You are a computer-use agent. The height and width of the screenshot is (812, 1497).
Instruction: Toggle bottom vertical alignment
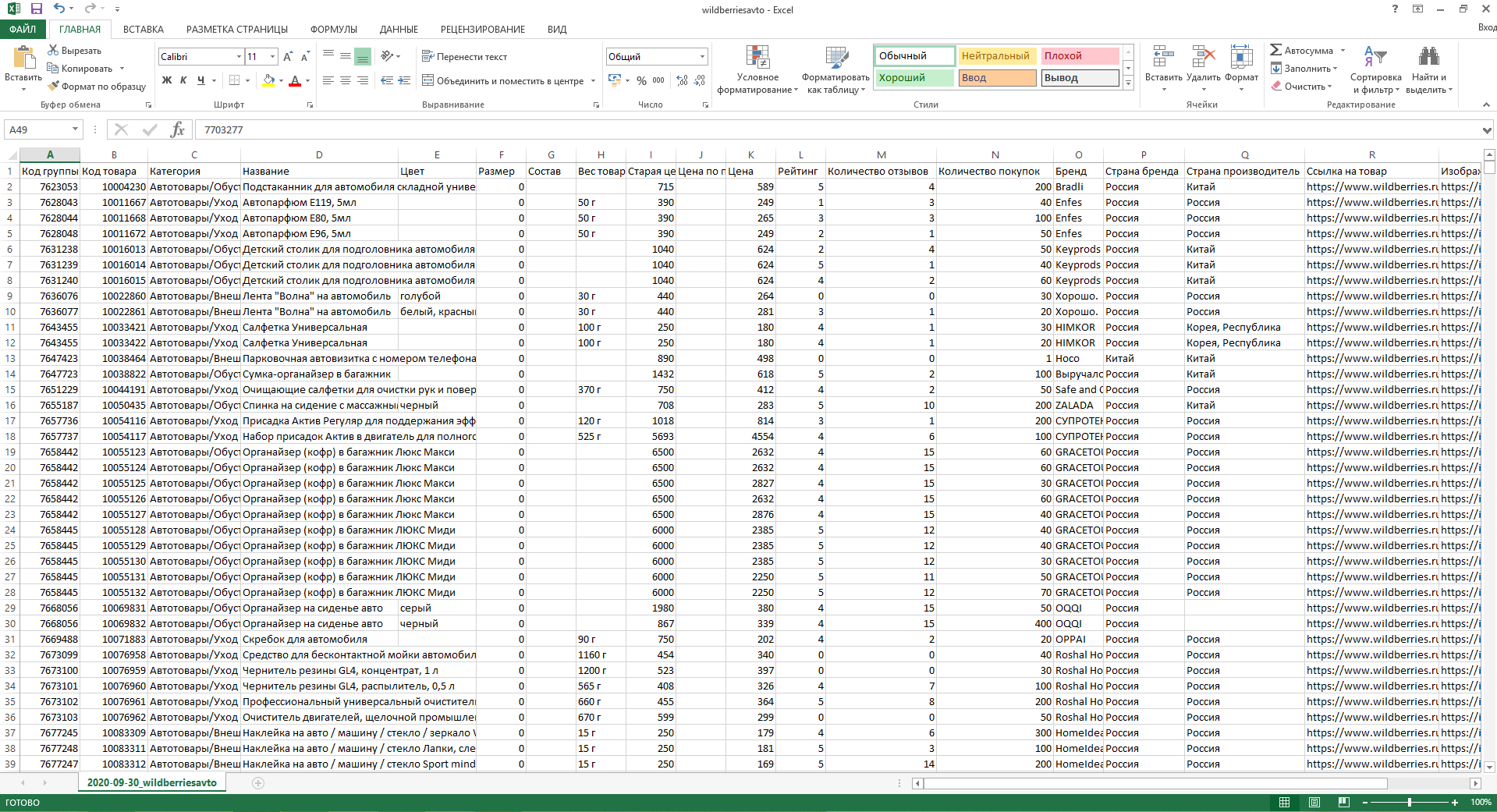tap(363, 57)
